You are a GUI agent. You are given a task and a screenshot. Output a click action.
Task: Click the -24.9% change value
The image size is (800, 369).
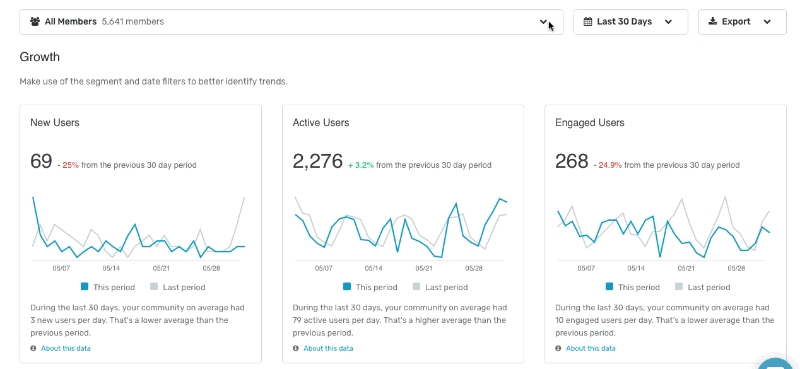pyautogui.click(x=608, y=165)
